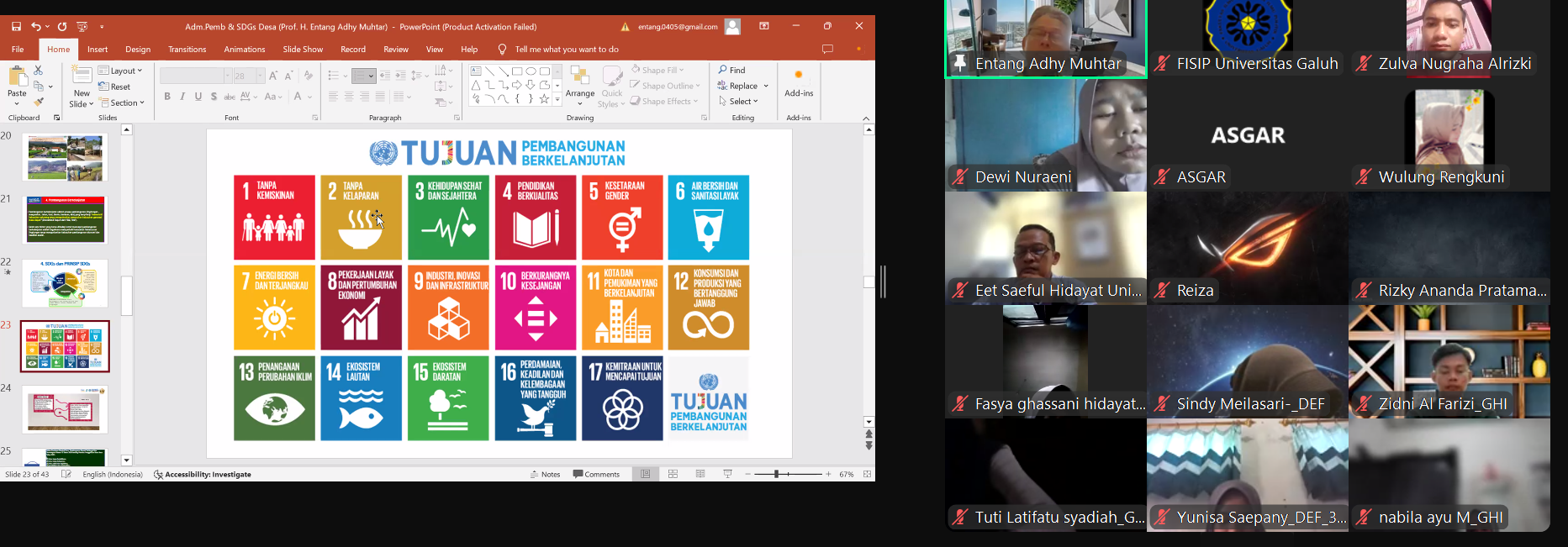
Task: Click the Cut scissors icon
Action: [38, 71]
